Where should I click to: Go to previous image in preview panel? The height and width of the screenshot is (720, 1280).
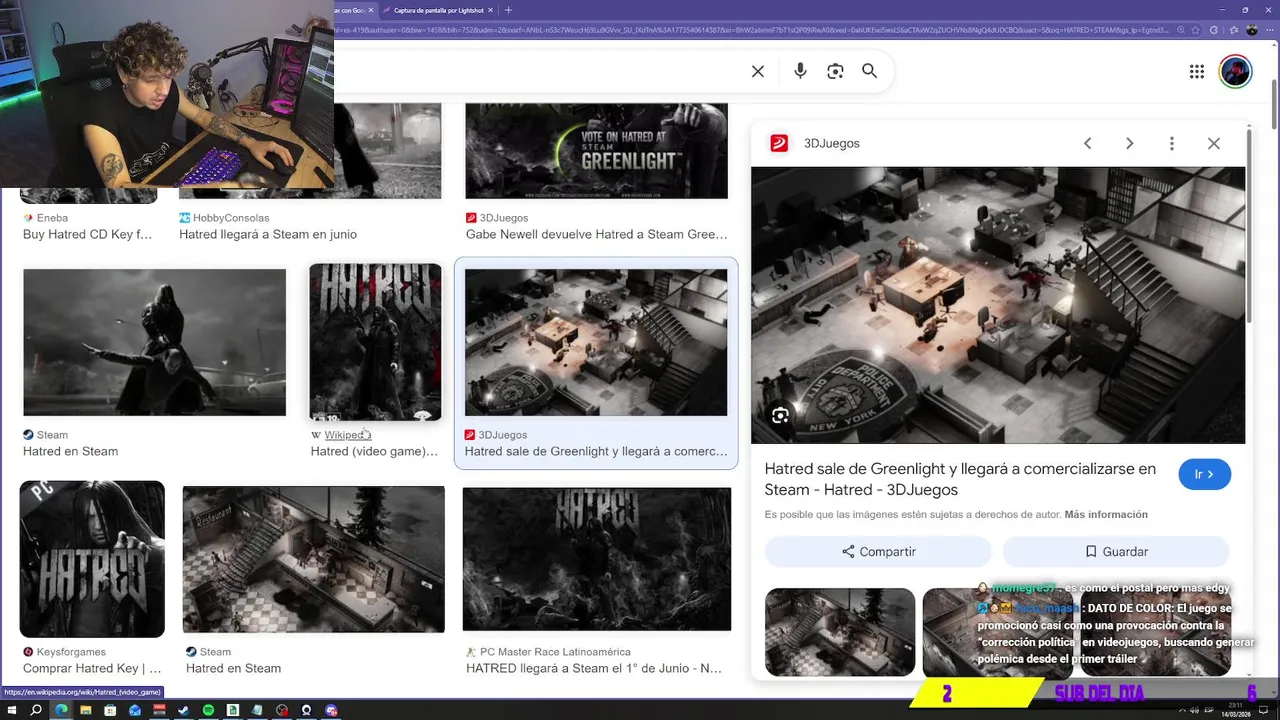coord(1088,143)
